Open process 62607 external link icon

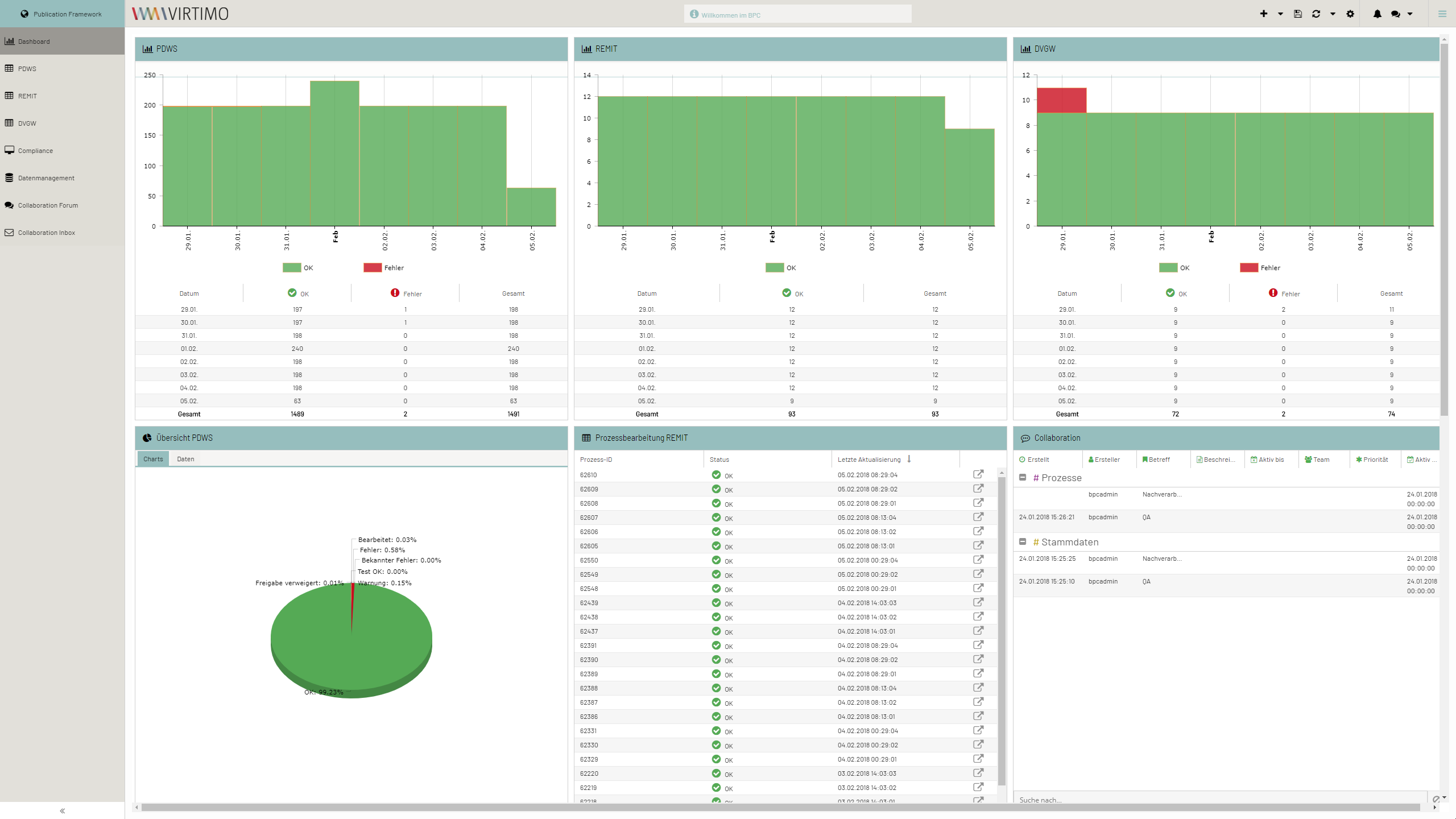[x=978, y=517]
